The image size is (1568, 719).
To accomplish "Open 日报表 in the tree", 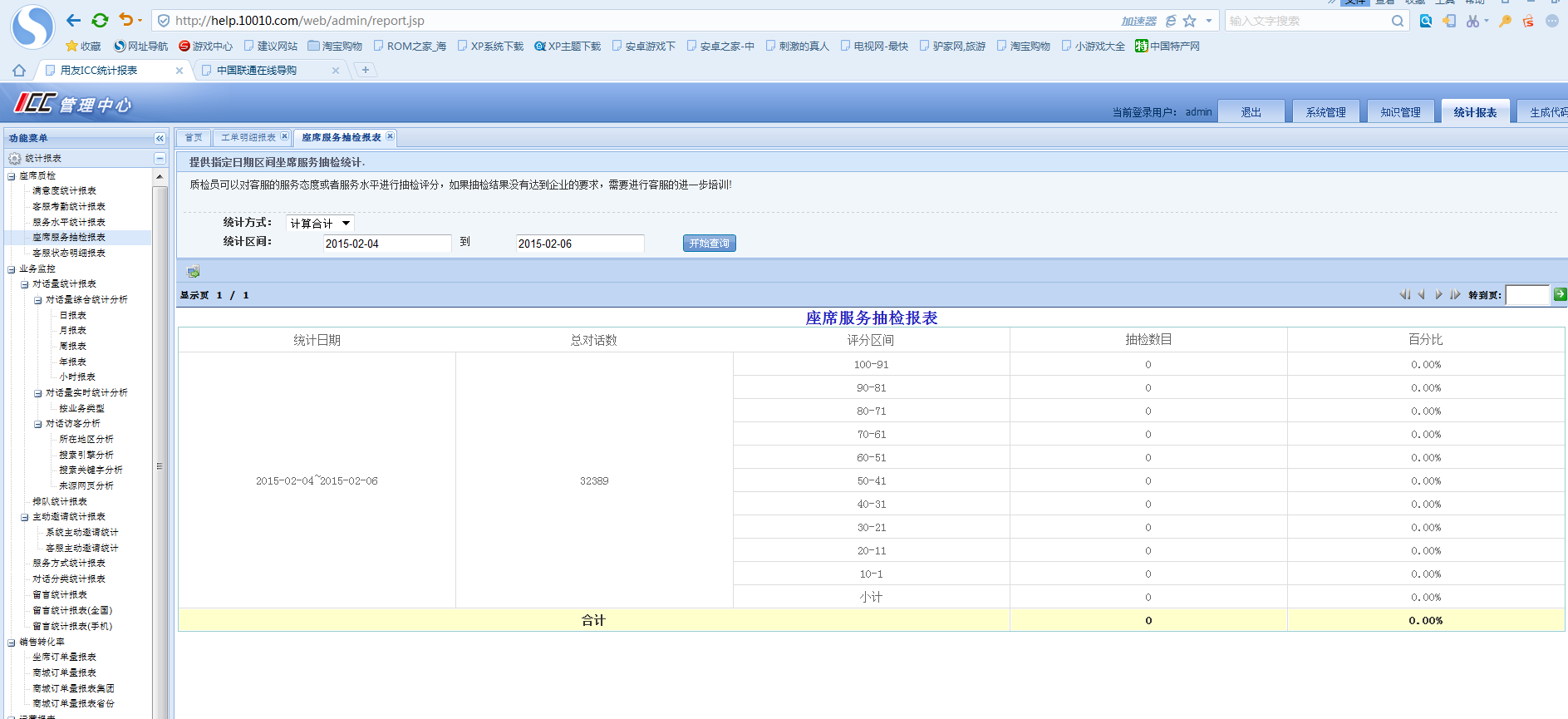I will 73,316.
